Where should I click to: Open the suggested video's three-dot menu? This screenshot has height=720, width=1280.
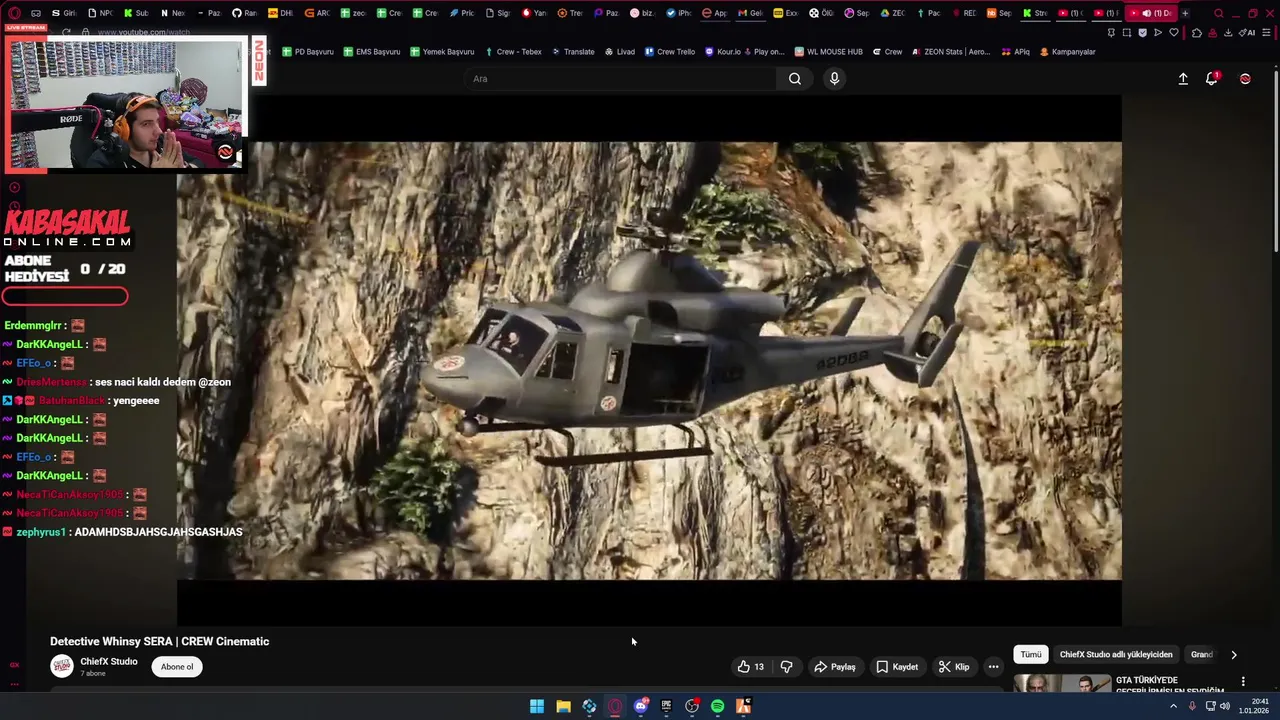coord(1243,682)
